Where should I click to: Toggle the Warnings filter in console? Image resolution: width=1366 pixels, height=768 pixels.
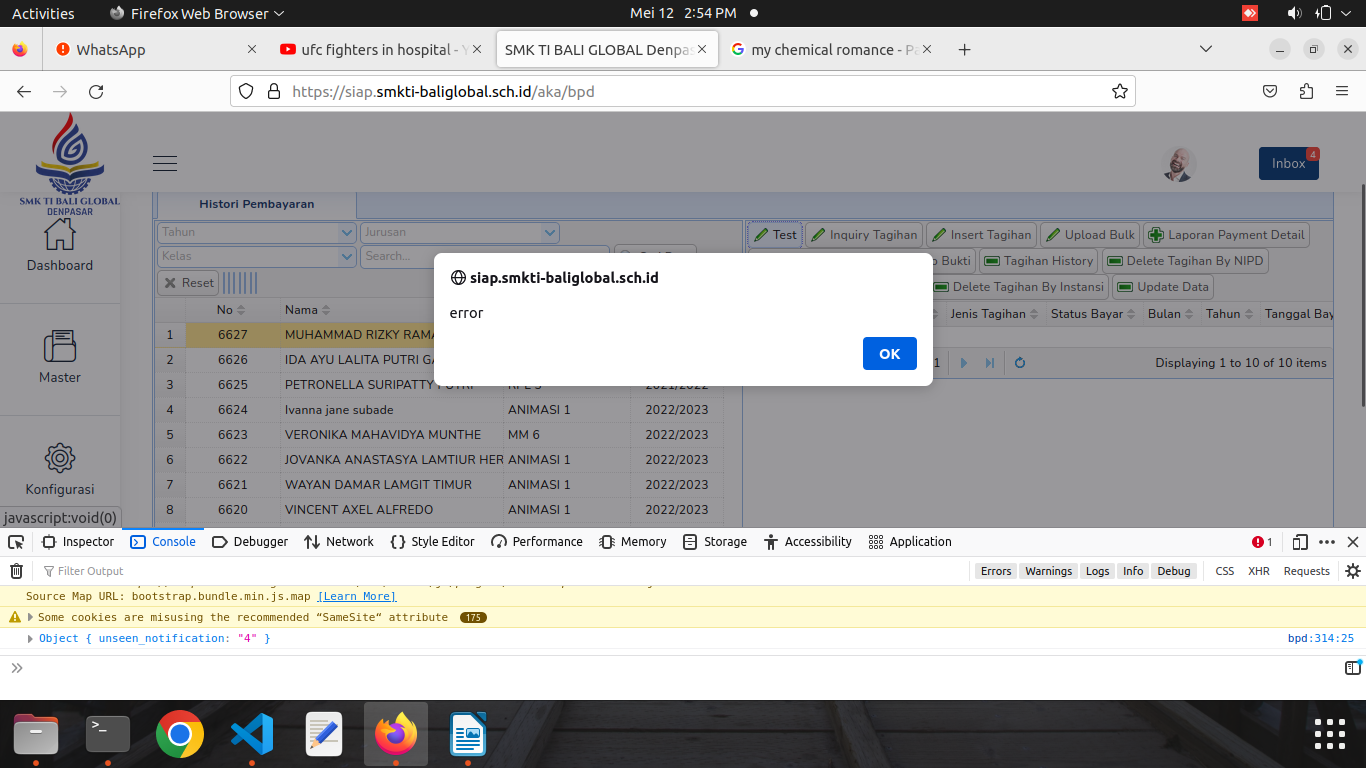1048,571
